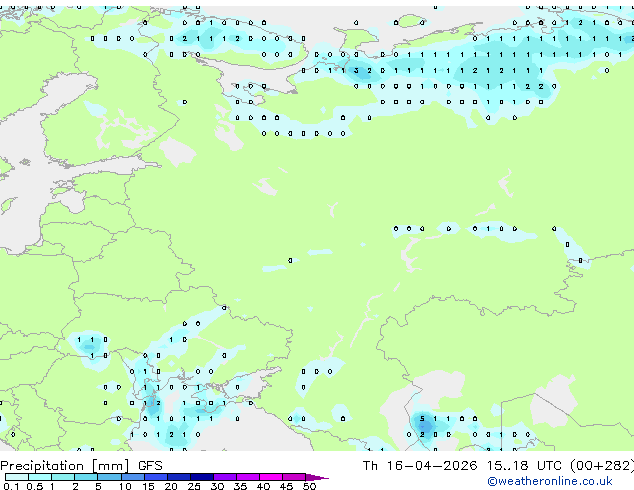Image resolution: width=634 pixels, height=490 pixels.
Task: Click the legend label '45'
Action: click(x=286, y=486)
